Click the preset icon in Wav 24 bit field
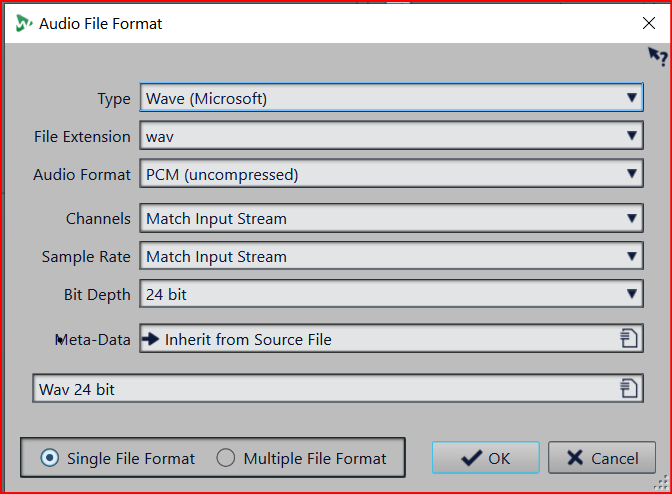 629,389
